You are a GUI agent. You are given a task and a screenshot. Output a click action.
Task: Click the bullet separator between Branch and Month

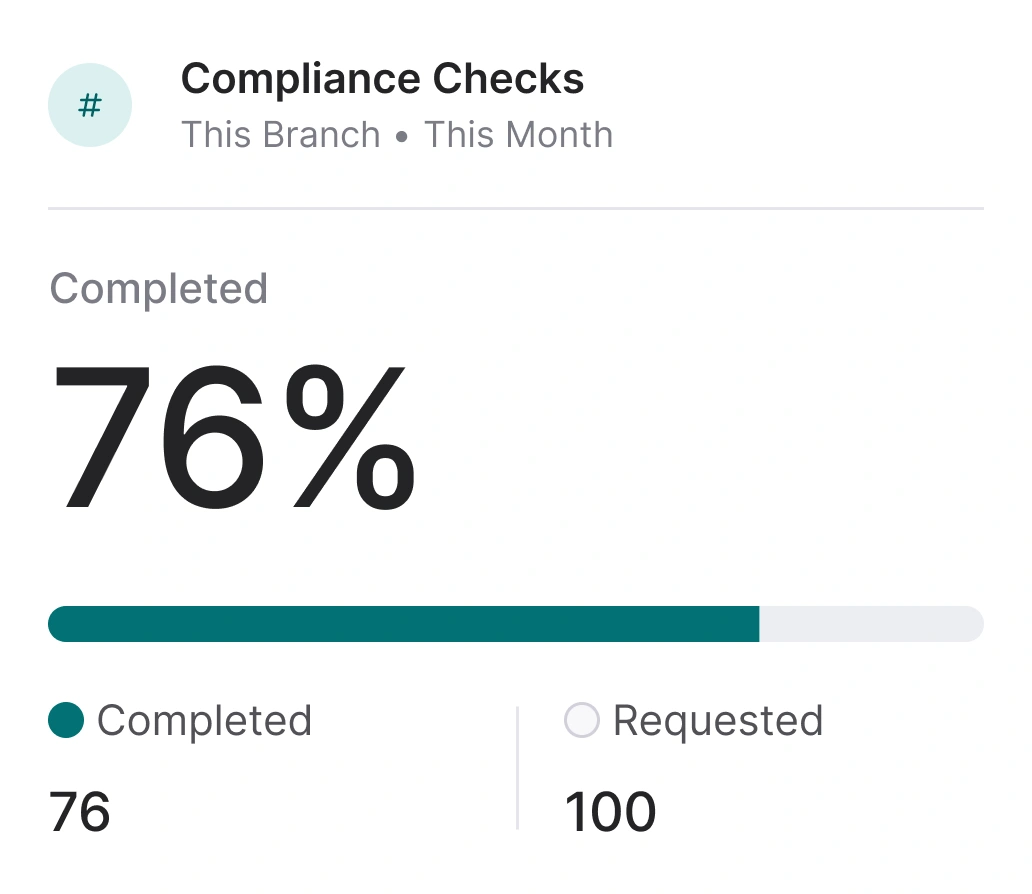coord(400,136)
